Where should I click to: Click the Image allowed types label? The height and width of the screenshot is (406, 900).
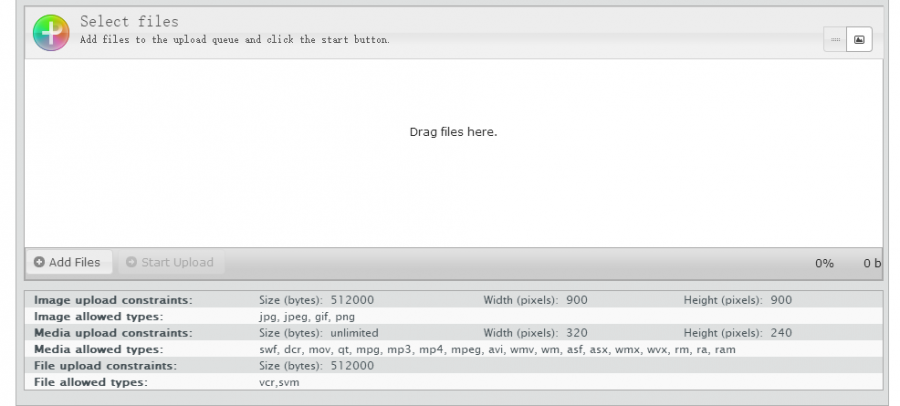click(99, 317)
